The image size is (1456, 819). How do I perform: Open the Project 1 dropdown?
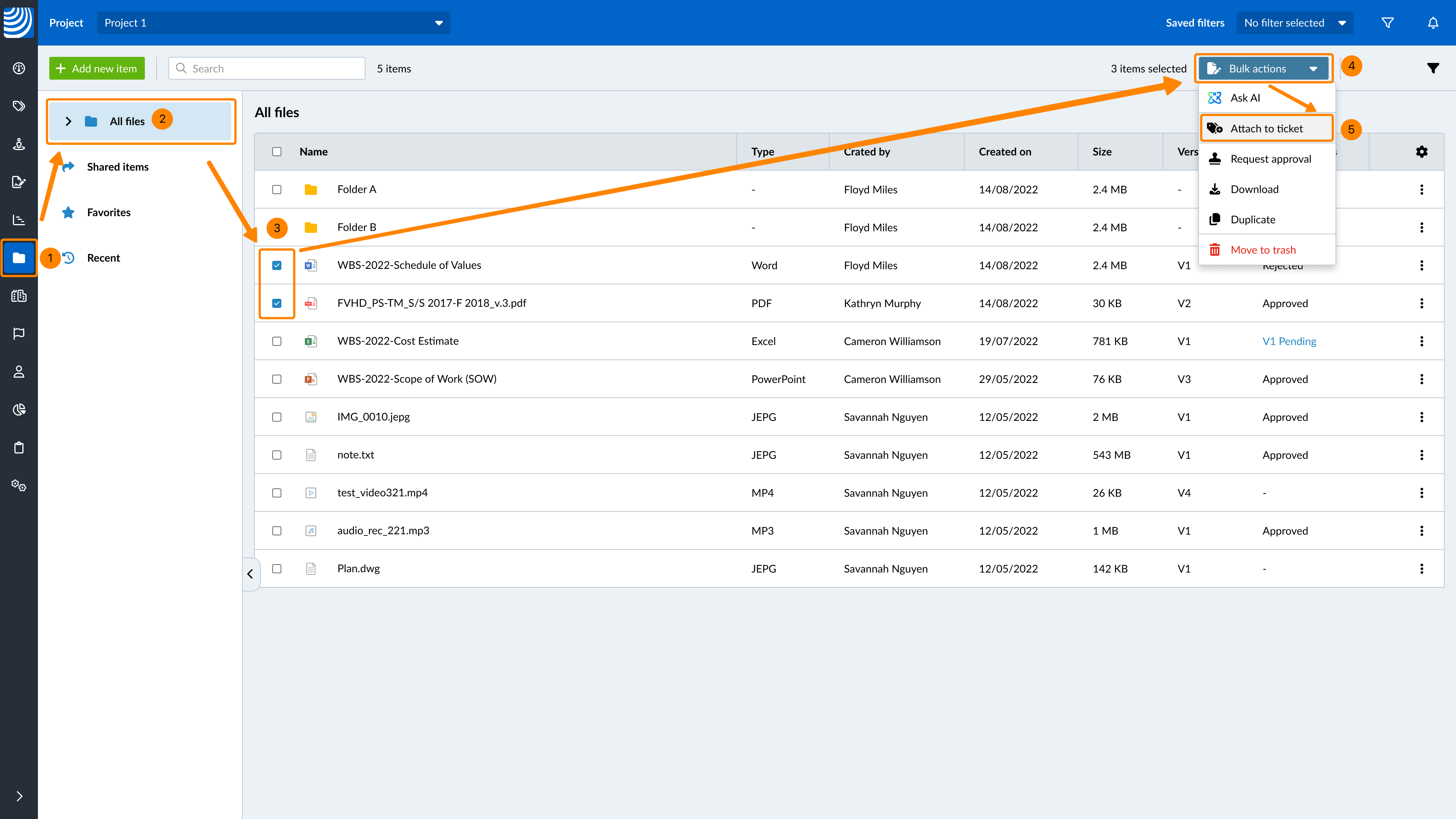pos(273,23)
